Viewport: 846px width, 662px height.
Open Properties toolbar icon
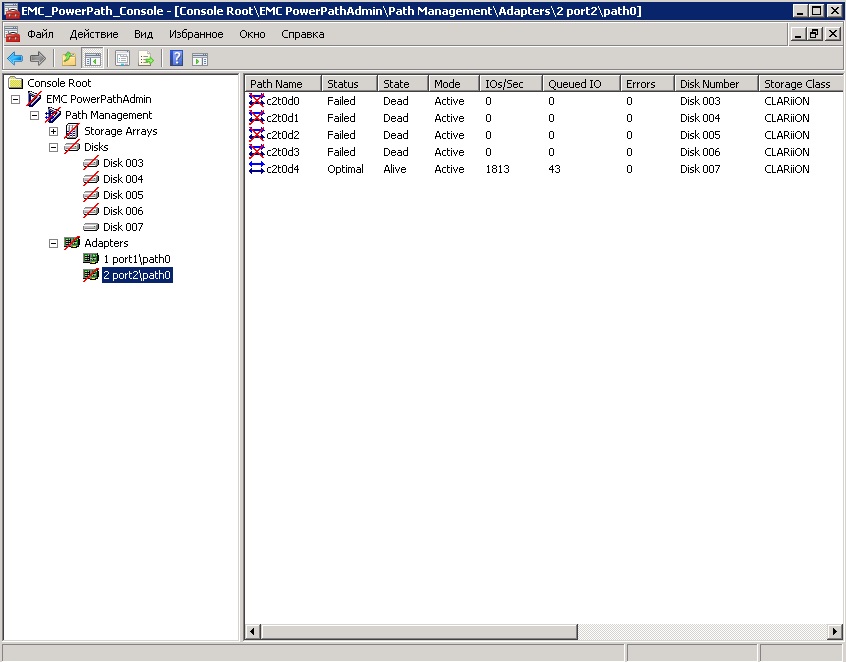[x=122, y=58]
